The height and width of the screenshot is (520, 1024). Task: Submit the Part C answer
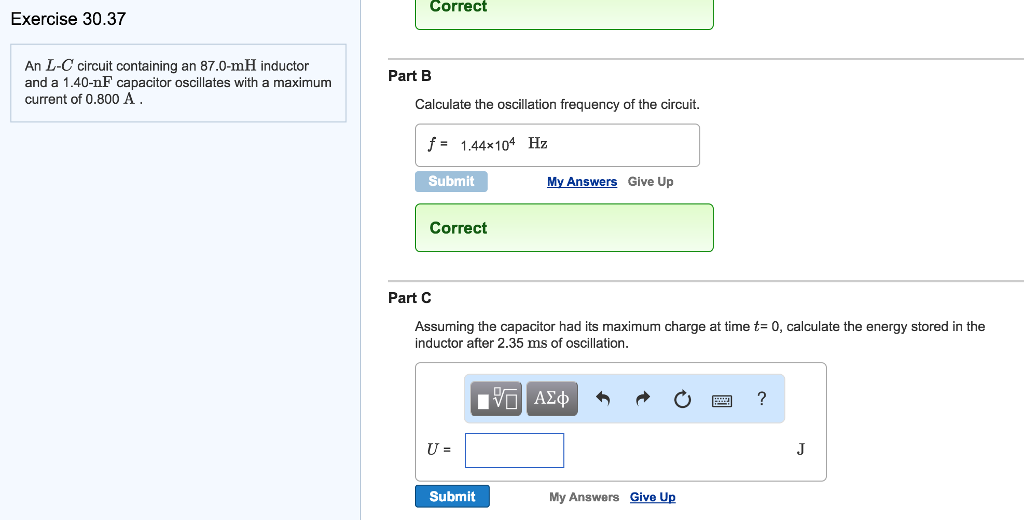(452, 497)
